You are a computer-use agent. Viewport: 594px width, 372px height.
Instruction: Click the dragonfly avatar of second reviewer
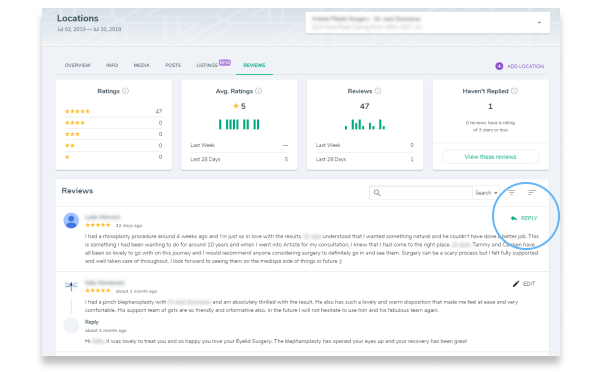coord(71,285)
